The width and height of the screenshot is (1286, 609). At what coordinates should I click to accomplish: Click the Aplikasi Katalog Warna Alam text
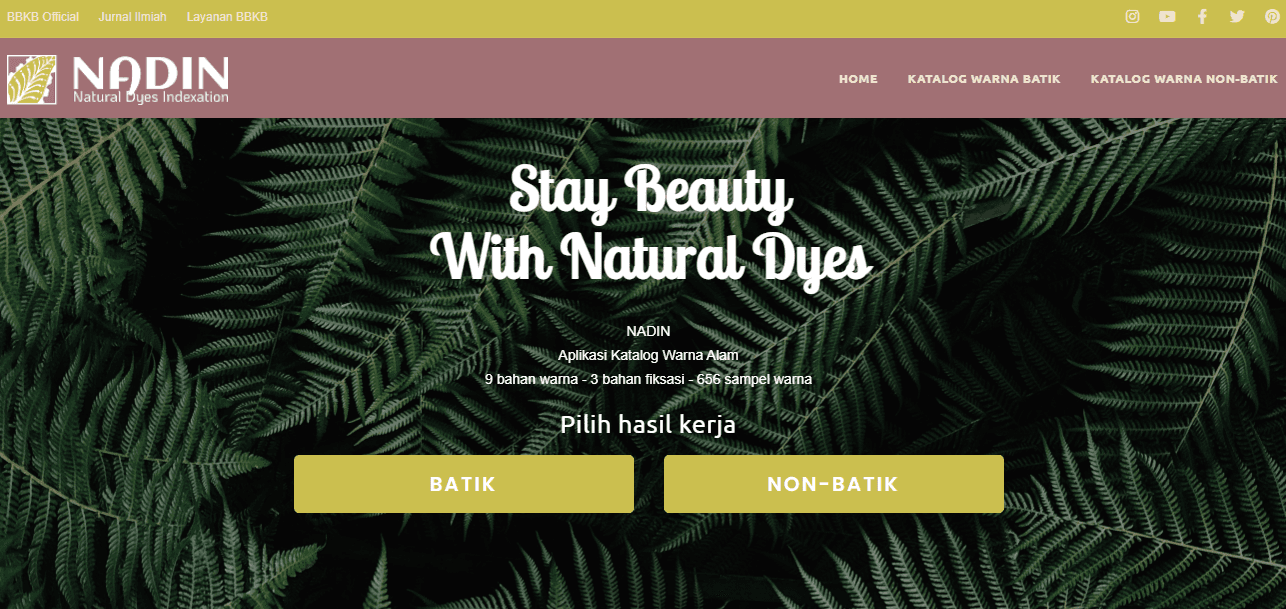pyautogui.click(x=648, y=355)
